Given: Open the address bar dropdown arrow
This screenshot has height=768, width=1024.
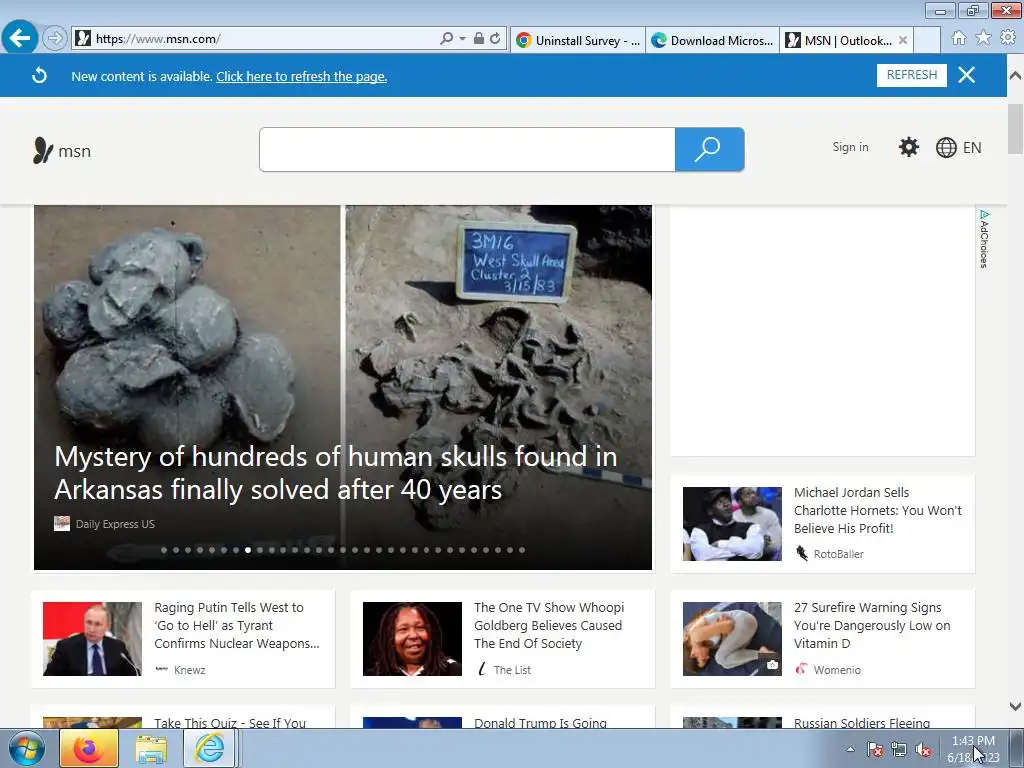Looking at the screenshot, I should coord(462,39).
